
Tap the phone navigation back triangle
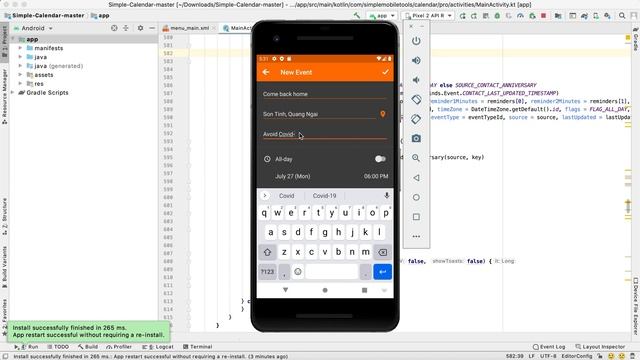[285, 290]
